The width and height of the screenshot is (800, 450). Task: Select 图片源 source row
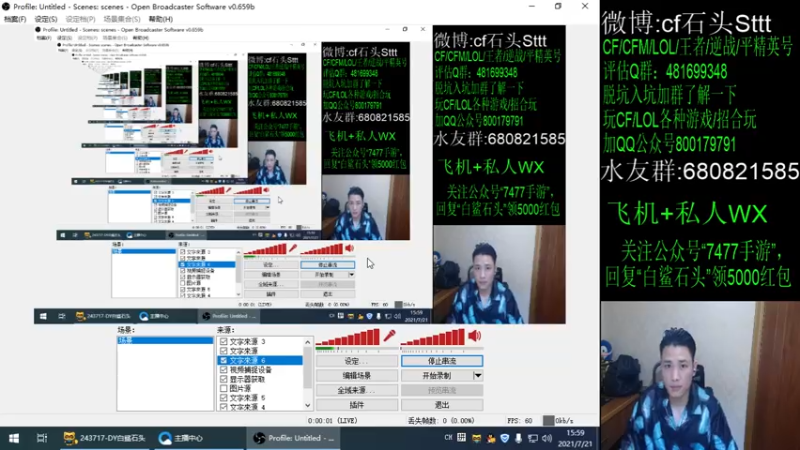tap(260, 388)
